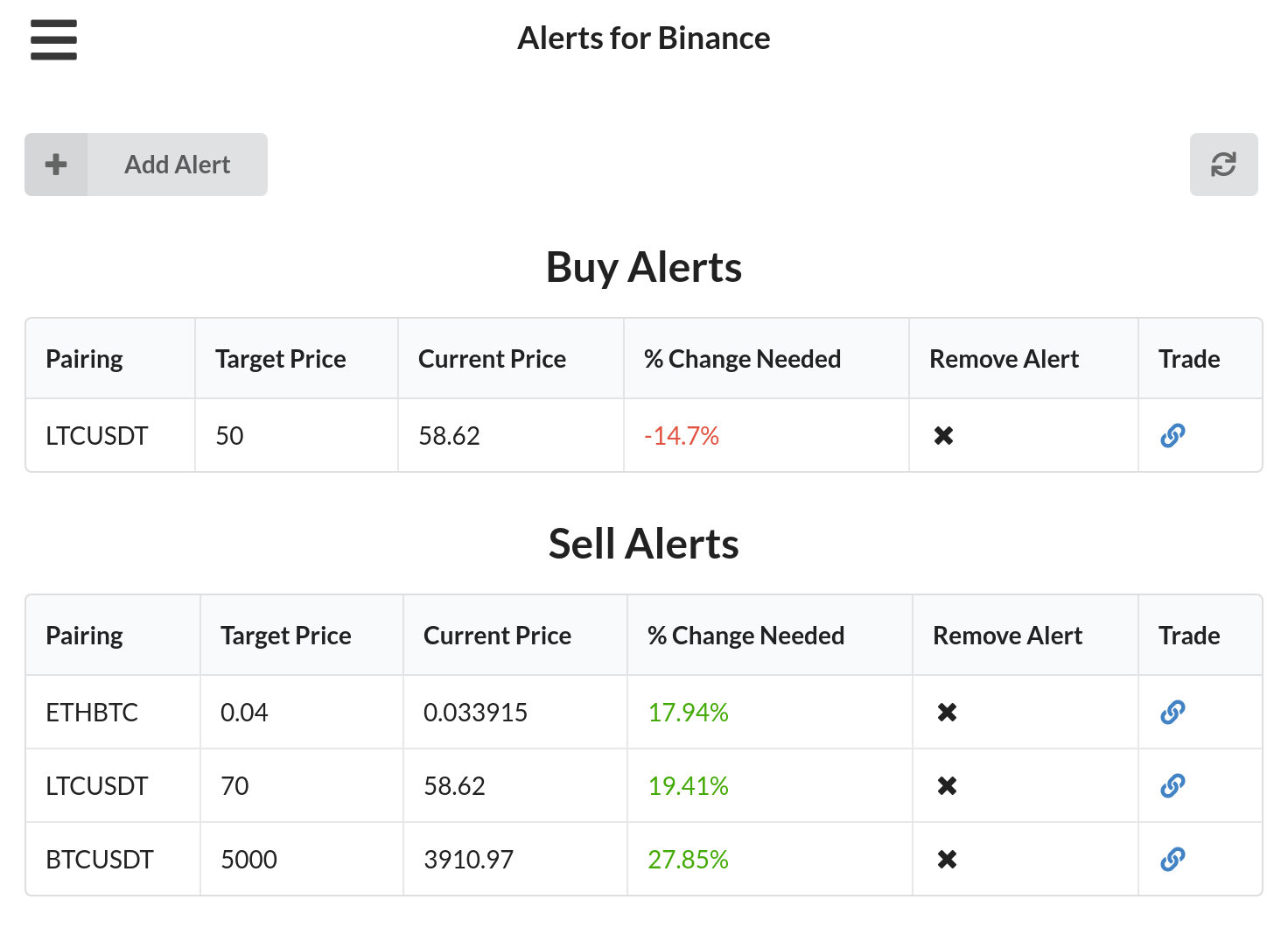This screenshot has height=942, width=1288.
Task: Open trade link for LTCUSDT sell alert
Action: click(x=1172, y=785)
